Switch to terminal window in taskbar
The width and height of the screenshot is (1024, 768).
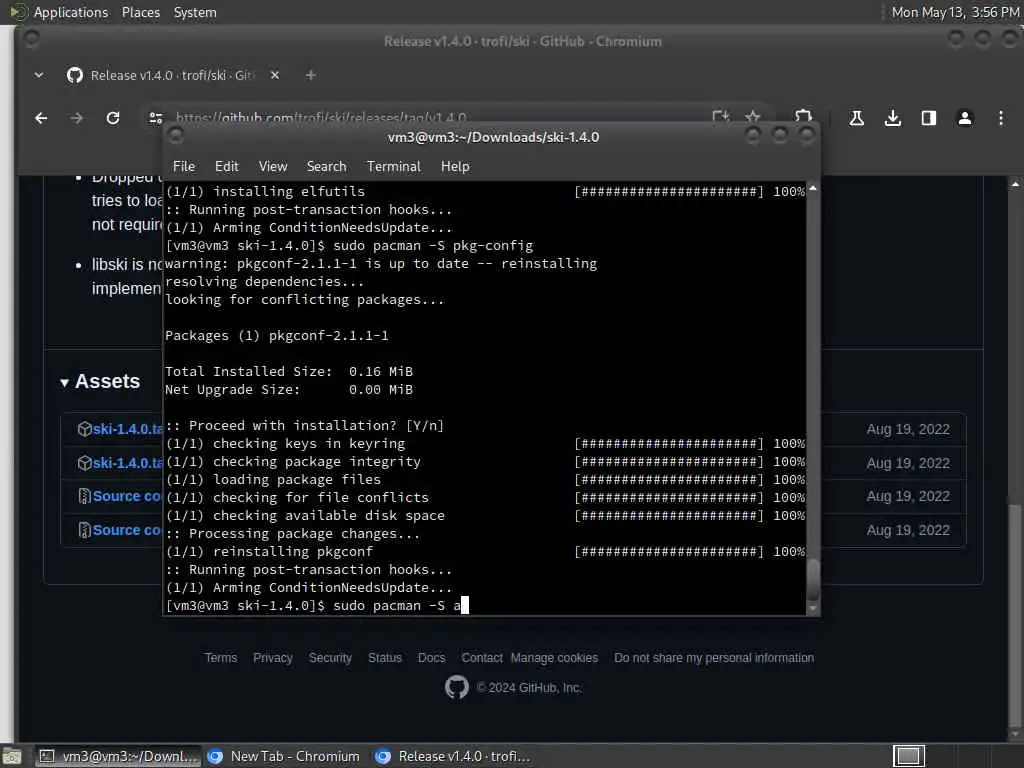coord(118,756)
